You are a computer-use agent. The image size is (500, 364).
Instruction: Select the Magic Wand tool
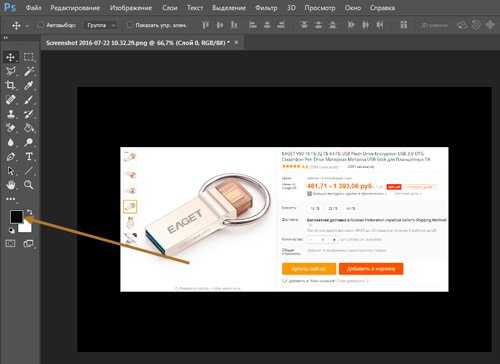pyautogui.click(x=29, y=71)
